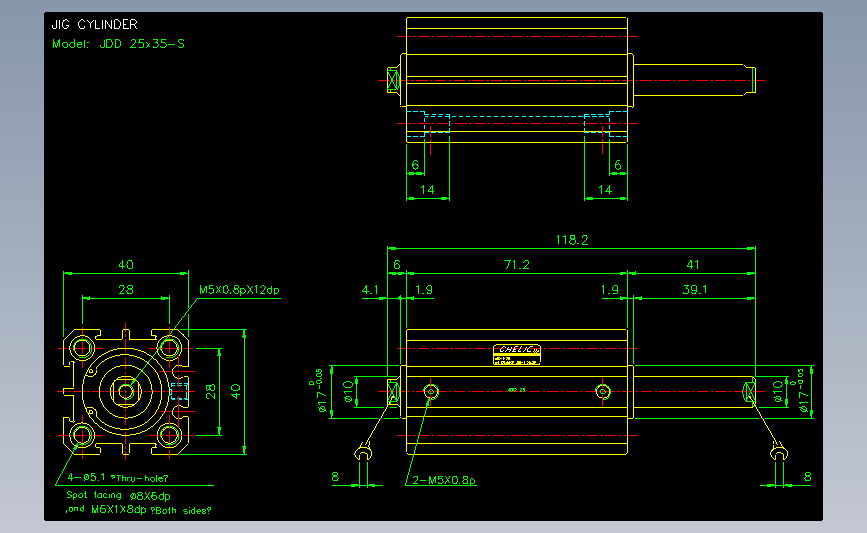
Task: Select the M5X0.8pX12dp thread callout
Action: (x=239, y=290)
